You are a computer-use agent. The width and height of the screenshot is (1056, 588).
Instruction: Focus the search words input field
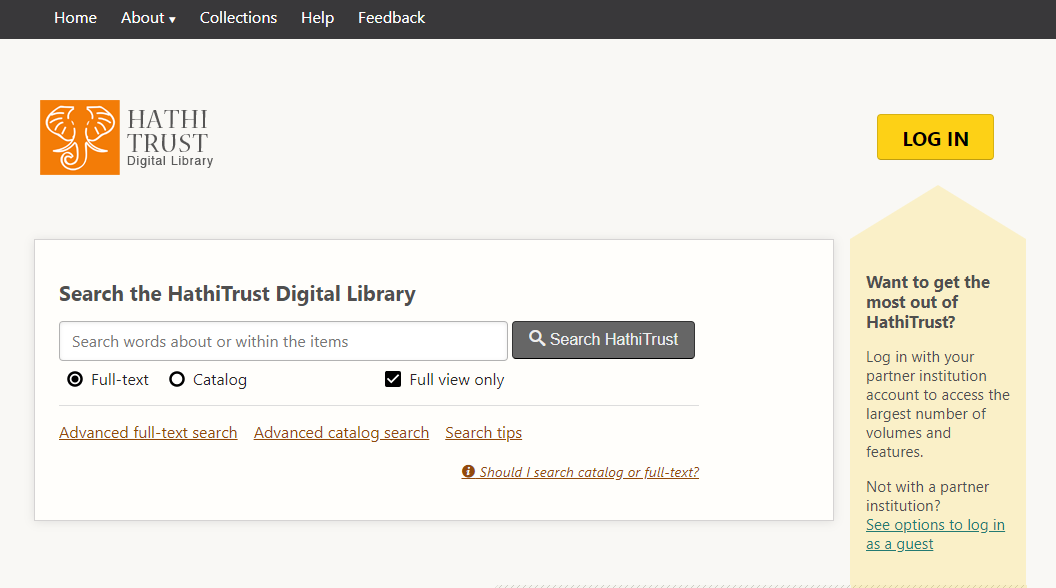(284, 341)
